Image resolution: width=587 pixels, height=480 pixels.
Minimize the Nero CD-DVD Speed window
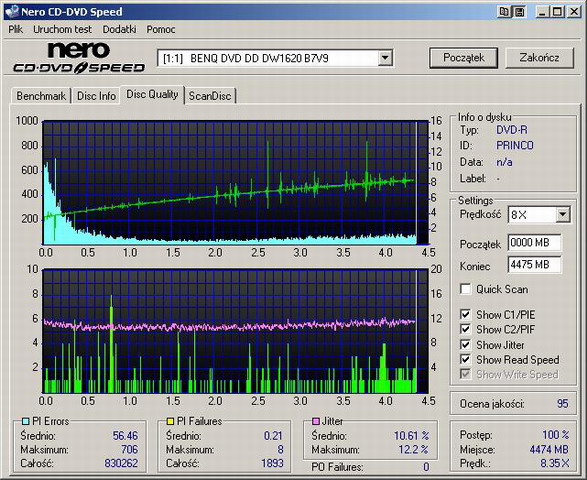point(542,12)
